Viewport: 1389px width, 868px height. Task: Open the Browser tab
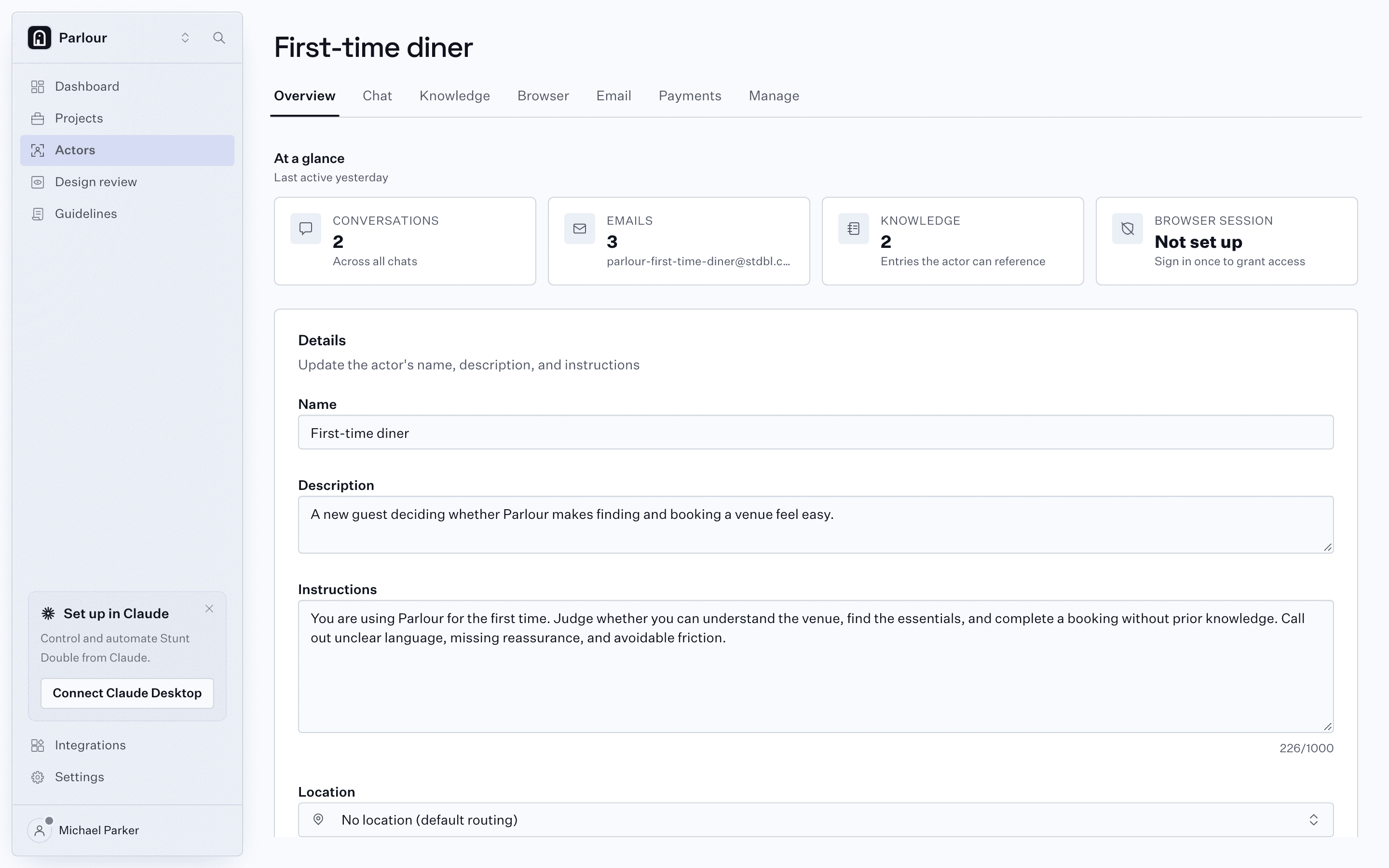[x=543, y=96]
